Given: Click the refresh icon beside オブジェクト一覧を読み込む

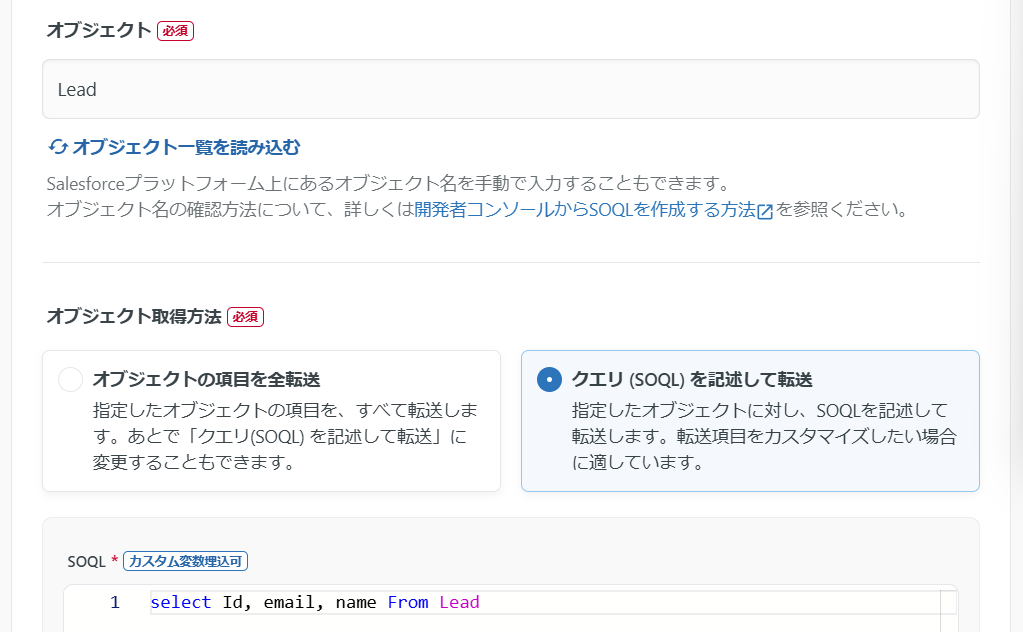Looking at the screenshot, I should pos(57,147).
